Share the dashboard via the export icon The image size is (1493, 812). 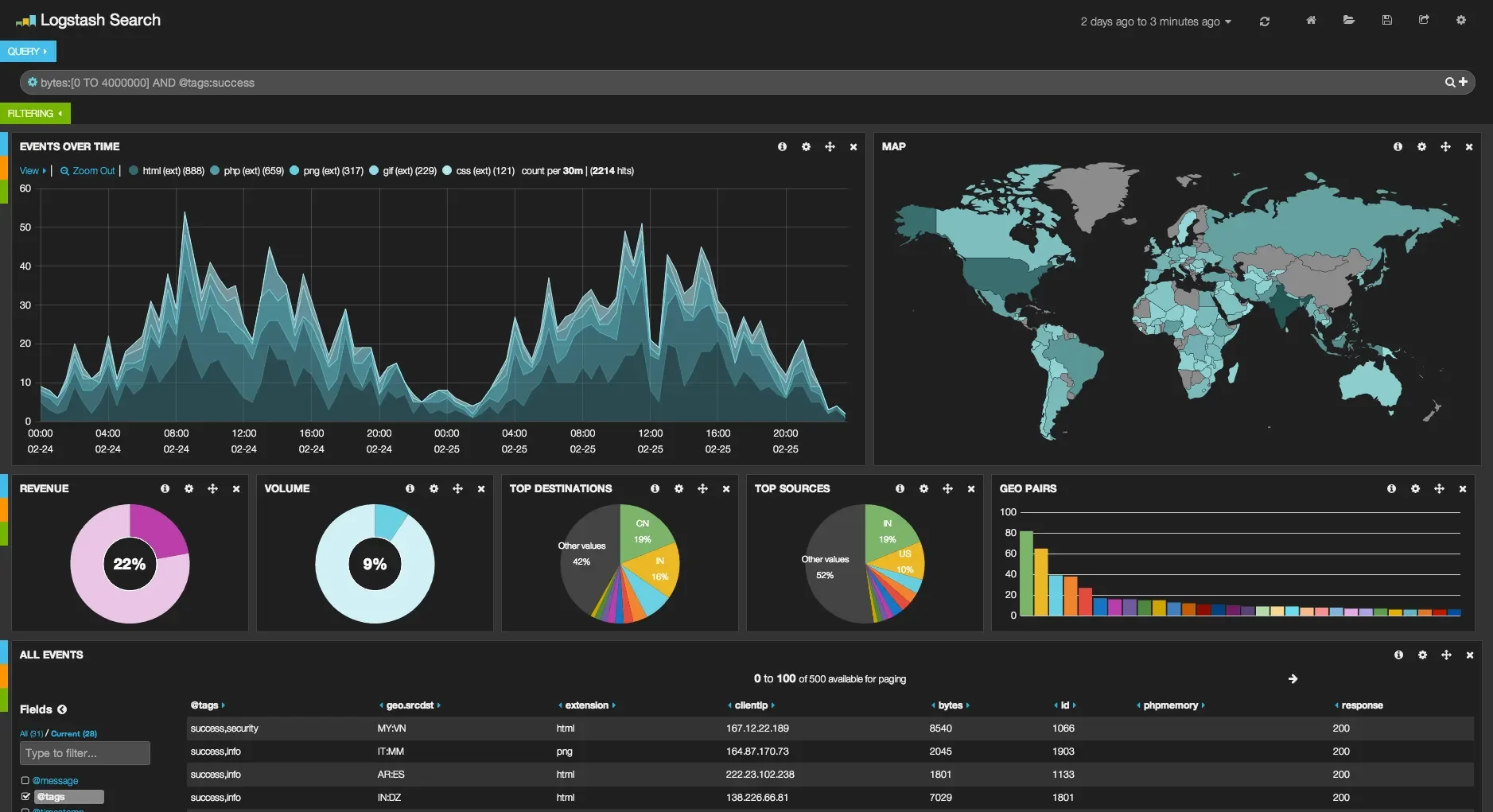pos(1424,20)
